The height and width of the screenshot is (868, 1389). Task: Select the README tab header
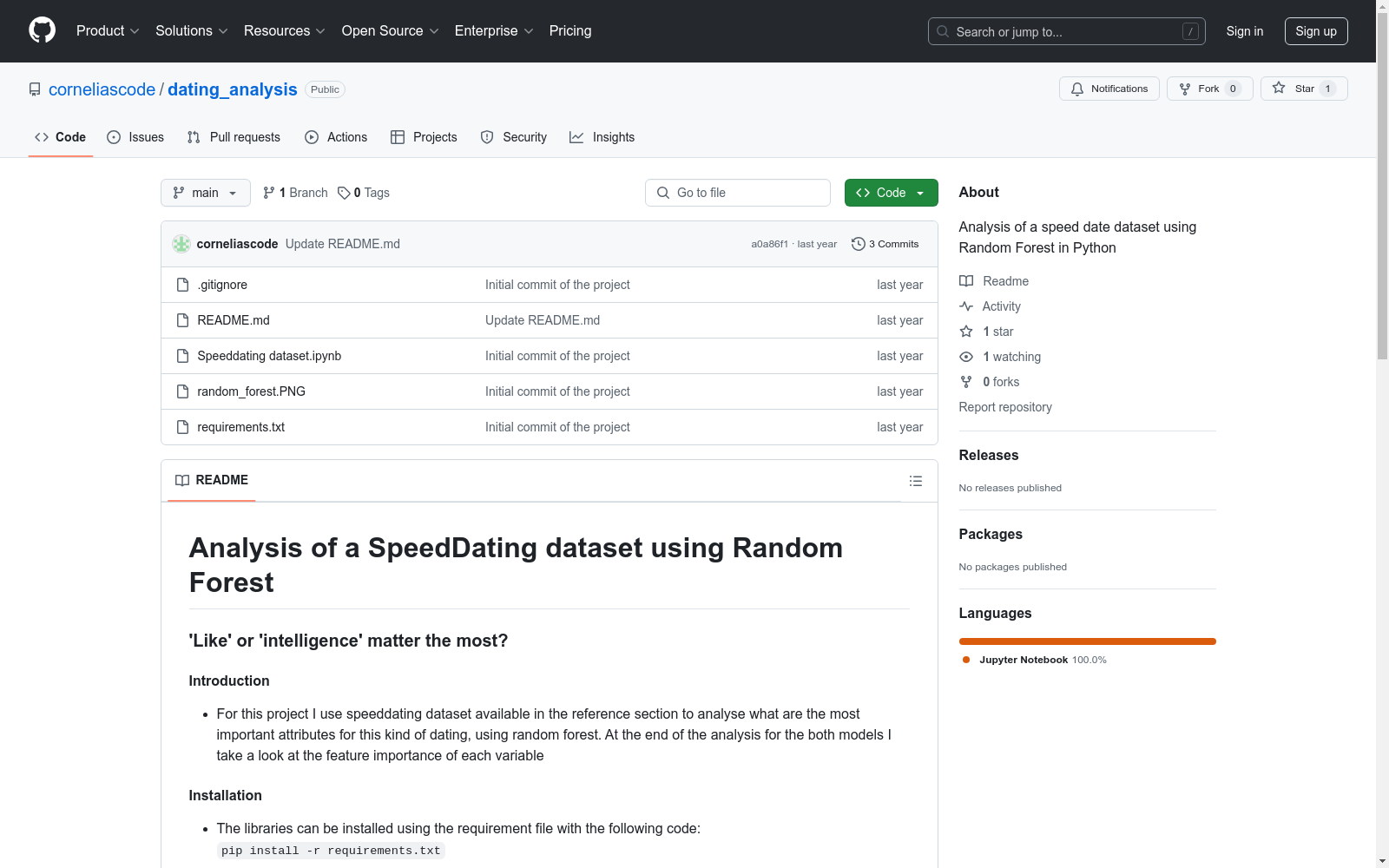(x=212, y=480)
